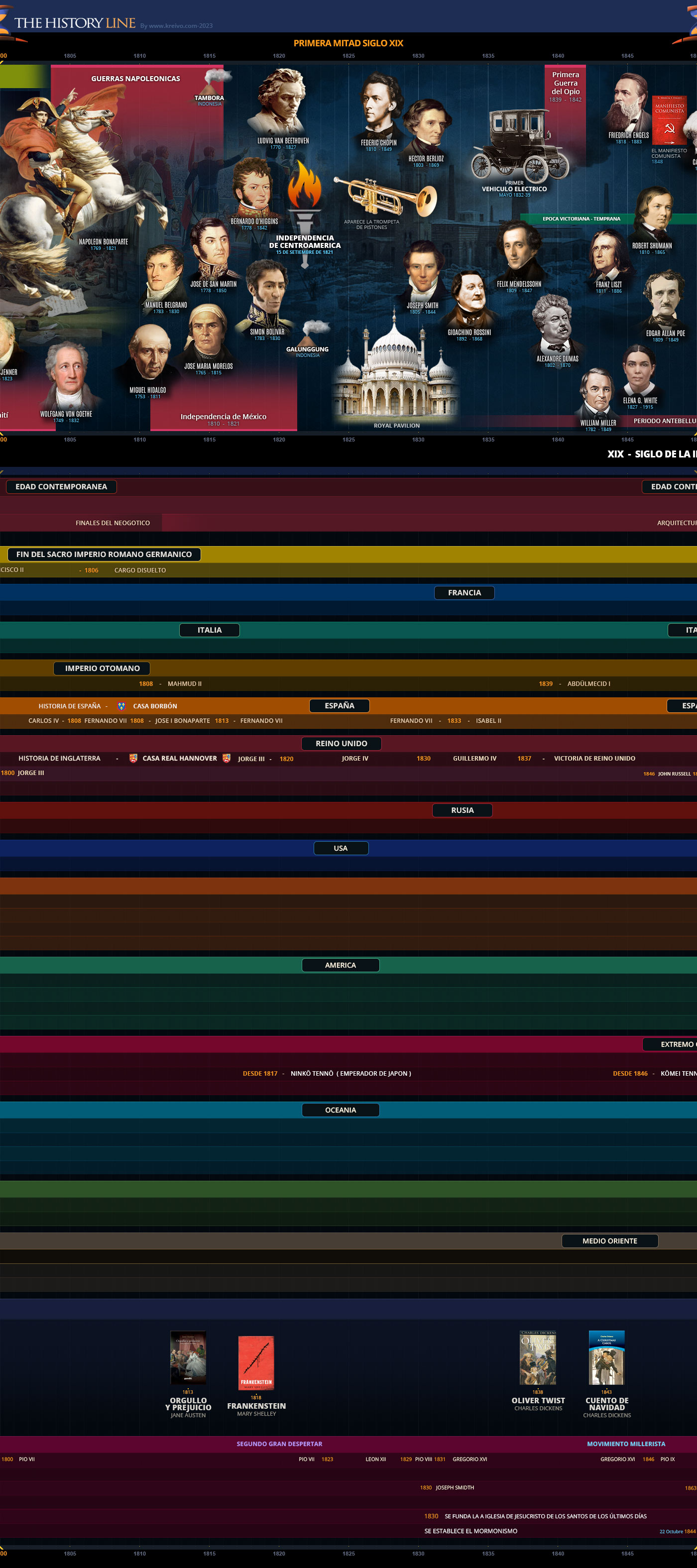Click the Finales del Neogotico label
The height and width of the screenshot is (1568, 697).
(113, 523)
